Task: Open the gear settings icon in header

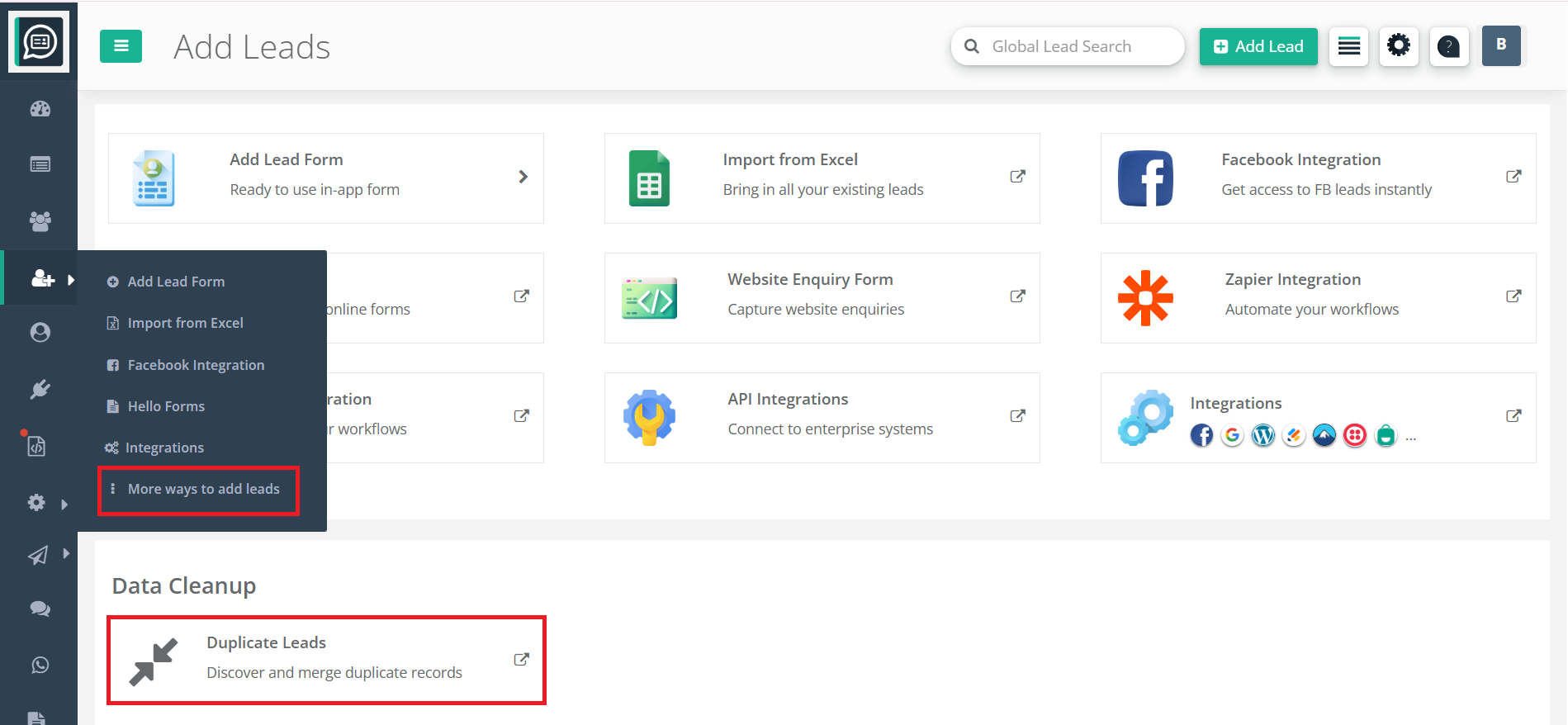Action: (1399, 46)
